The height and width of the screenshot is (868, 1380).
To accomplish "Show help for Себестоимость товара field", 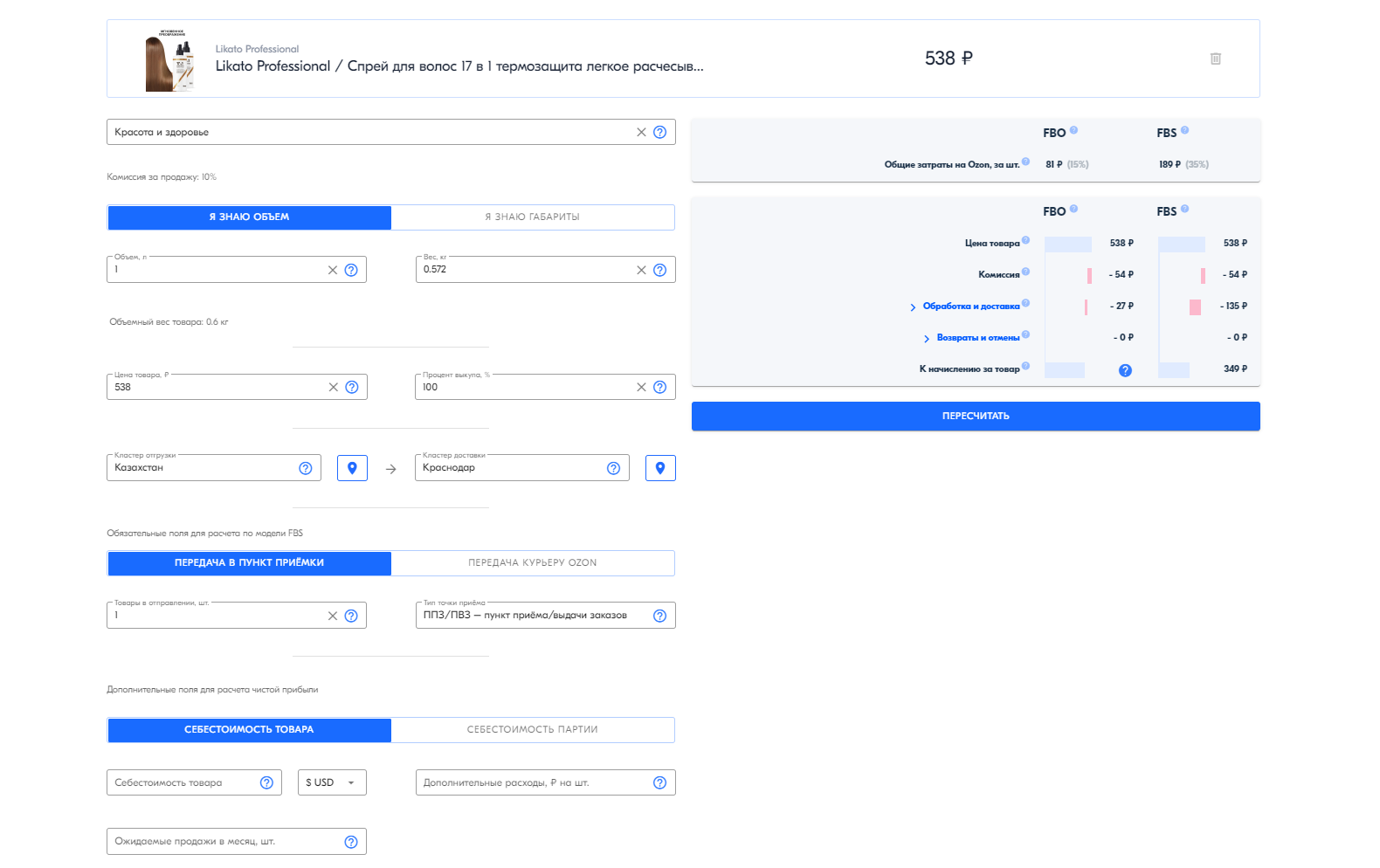I will coord(266,782).
